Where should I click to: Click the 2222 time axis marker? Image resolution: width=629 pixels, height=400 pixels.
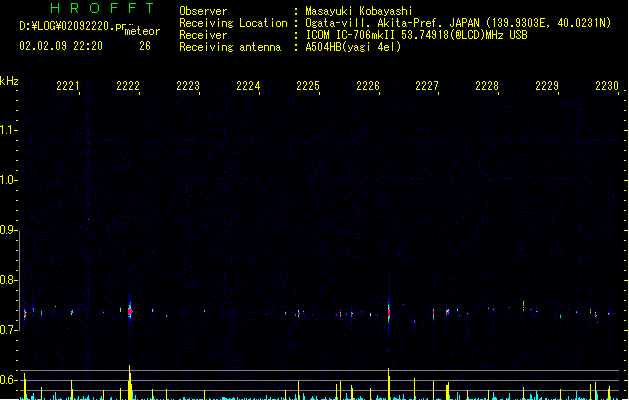point(128,86)
